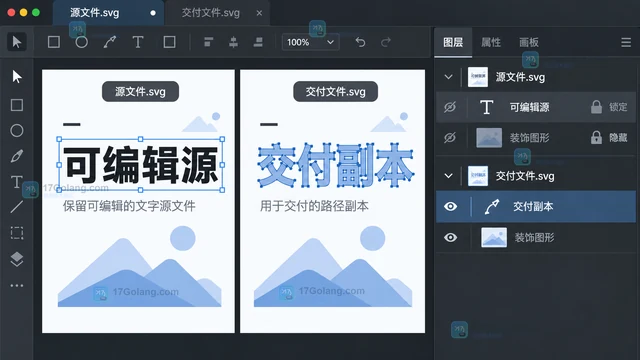Show more tools via three dots
Screen dimensions: 640x360
(x=17, y=285)
